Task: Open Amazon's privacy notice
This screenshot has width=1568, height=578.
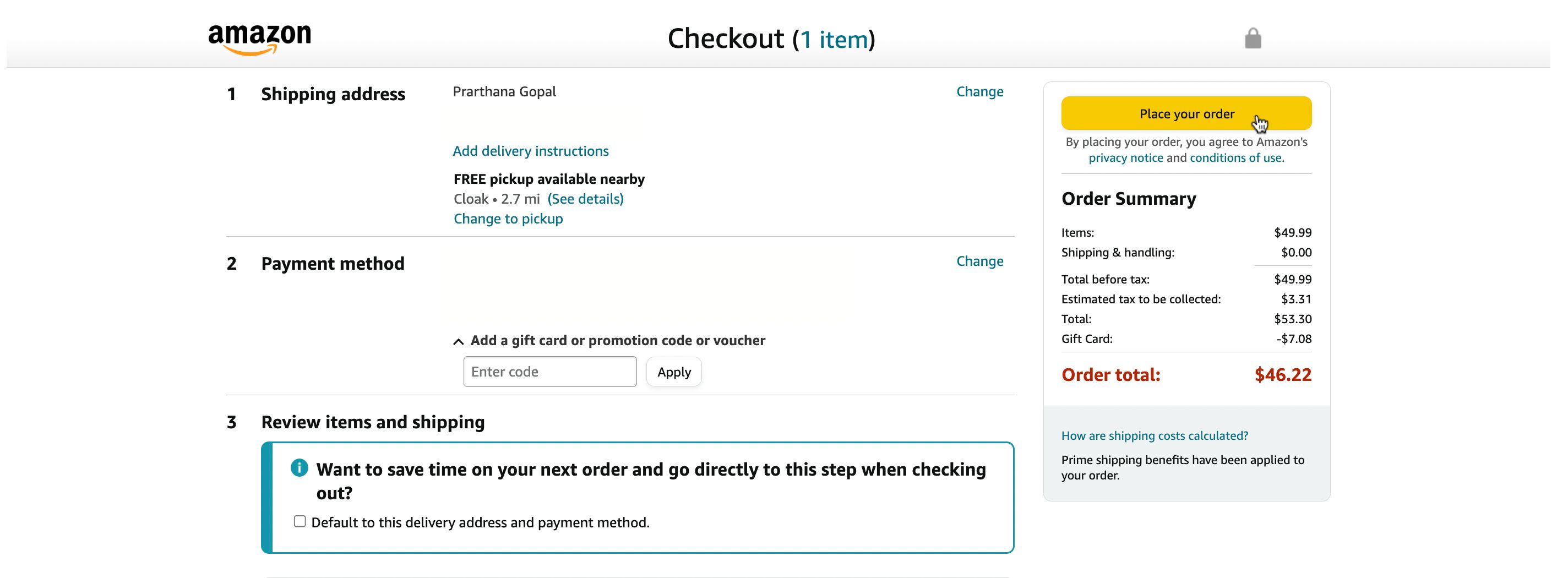Action: tap(1125, 157)
